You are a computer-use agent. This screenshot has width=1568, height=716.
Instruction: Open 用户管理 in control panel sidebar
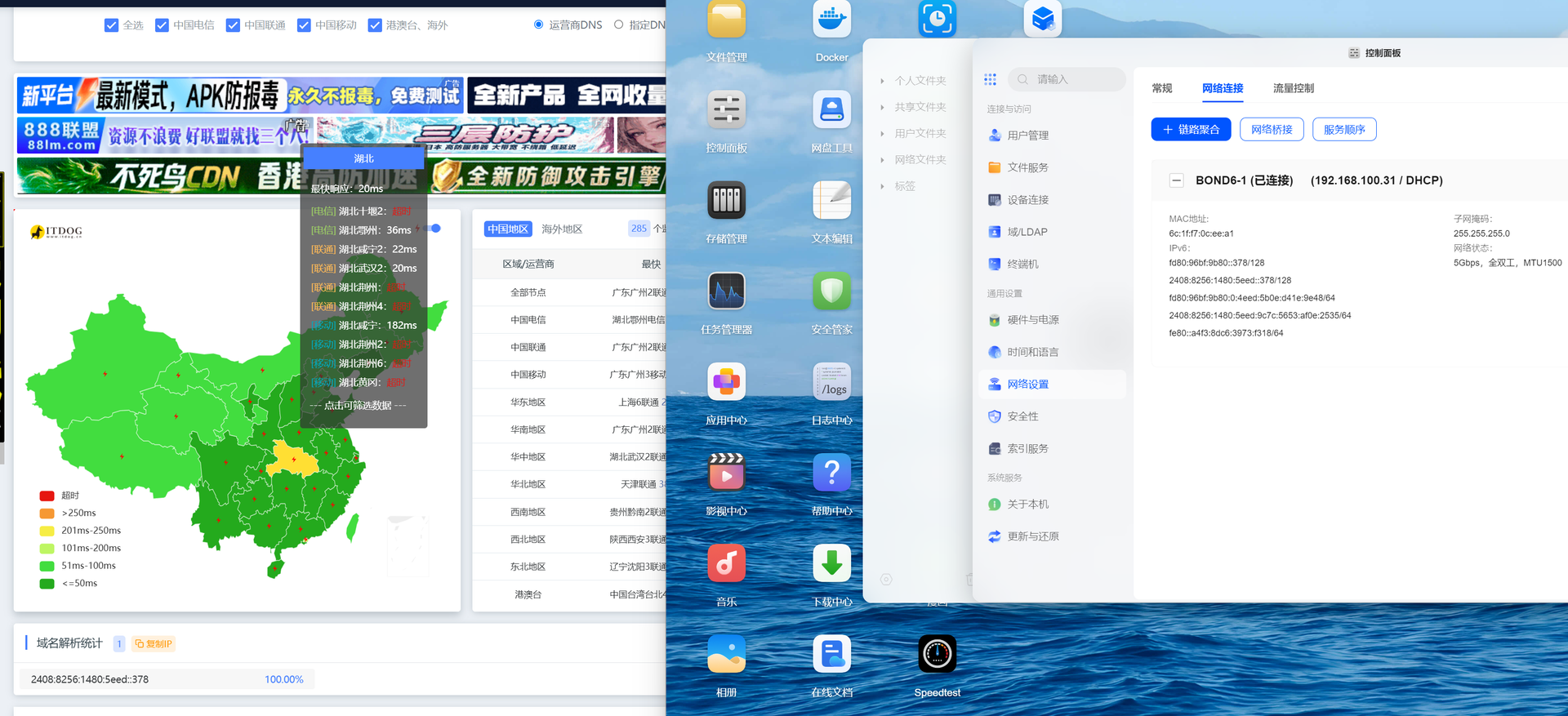point(1052,136)
